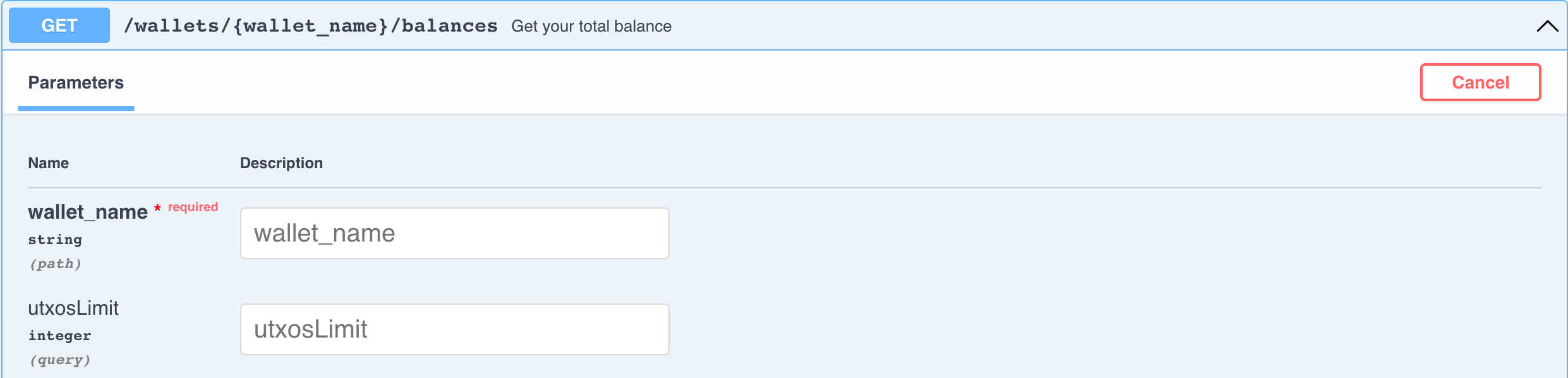
Task: Click the Description column header
Action: tap(281, 163)
